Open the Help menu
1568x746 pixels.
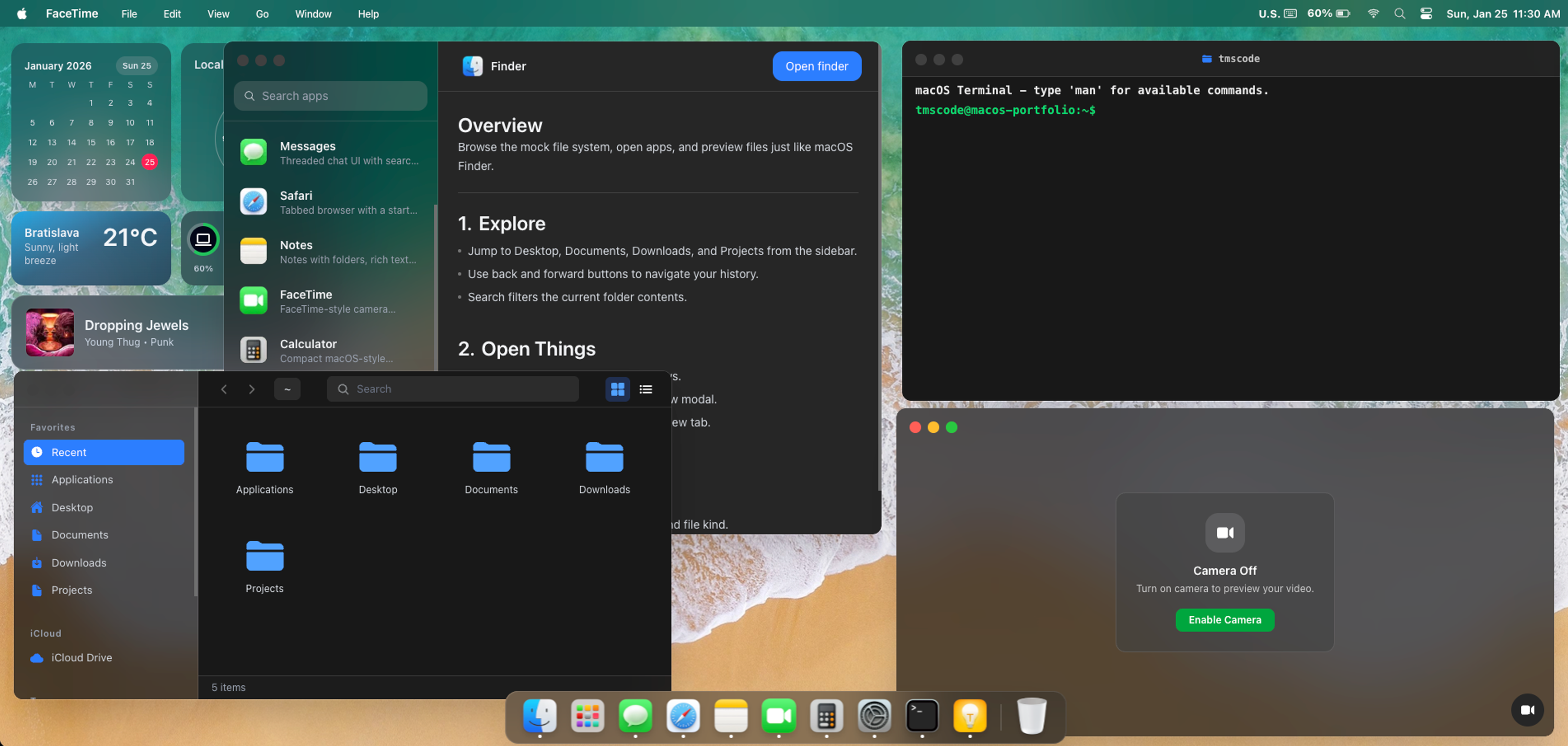click(x=367, y=14)
